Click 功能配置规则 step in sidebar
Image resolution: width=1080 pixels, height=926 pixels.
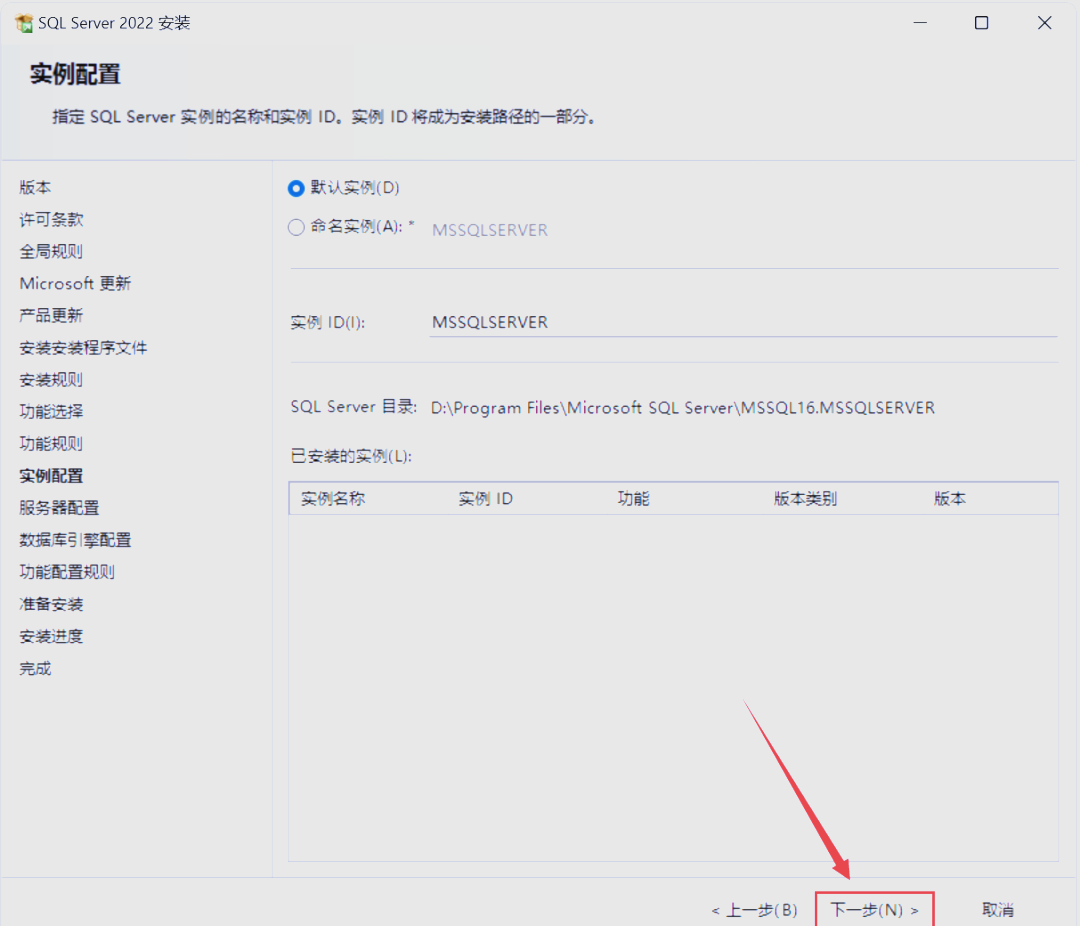tap(67, 572)
